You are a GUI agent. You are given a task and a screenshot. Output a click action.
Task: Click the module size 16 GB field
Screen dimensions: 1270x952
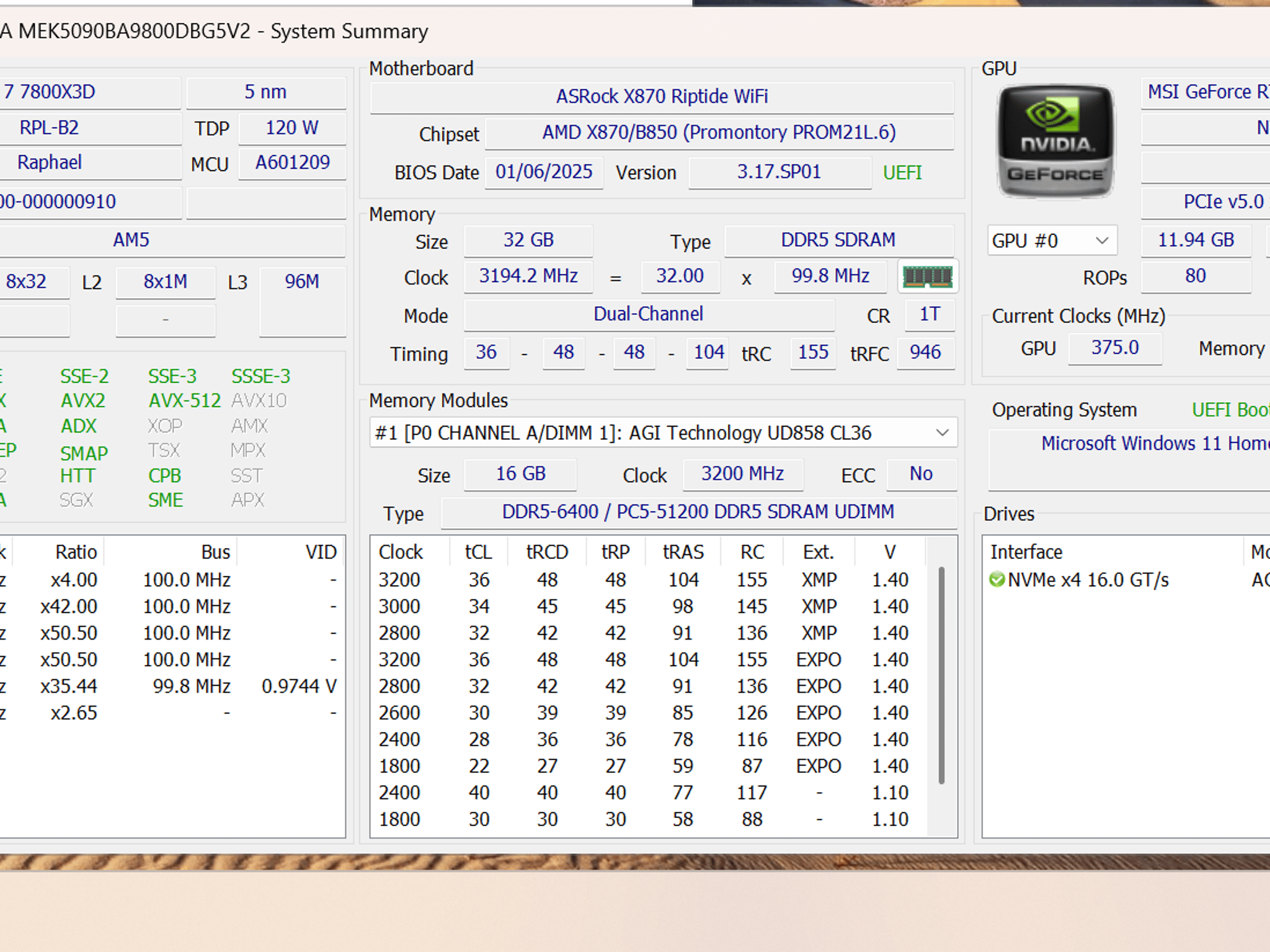click(x=520, y=475)
